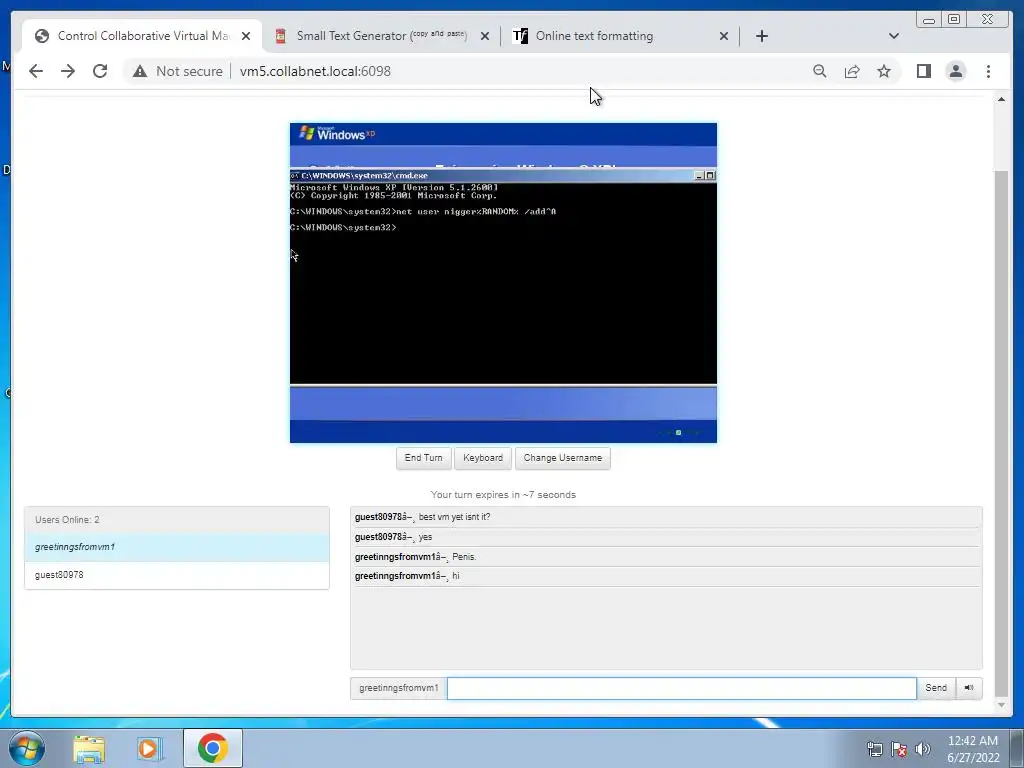Image resolution: width=1024 pixels, height=768 pixels.
Task: Click the page scrollbar down arrow
Action: 1001,705
